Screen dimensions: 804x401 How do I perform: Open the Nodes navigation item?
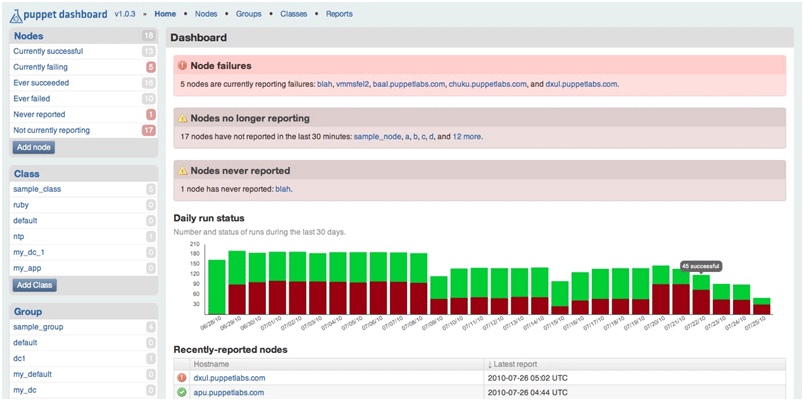[x=206, y=14]
